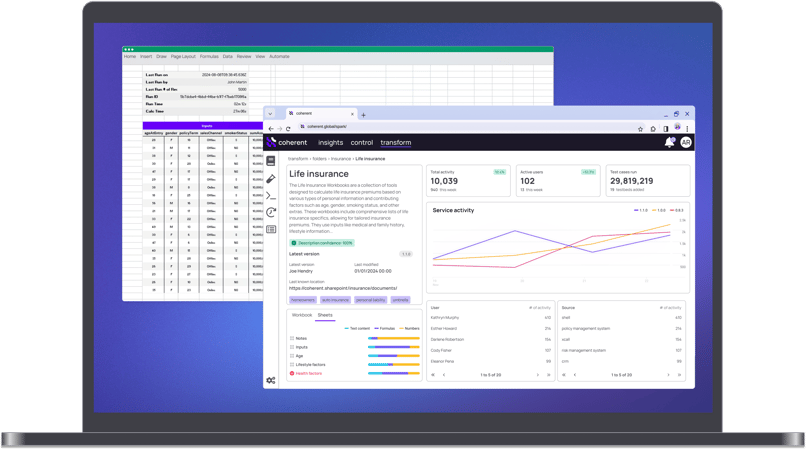Screen dimensions: 806x449
Task: Select the Kathryn Murphy user row
Action: (490, 318)
